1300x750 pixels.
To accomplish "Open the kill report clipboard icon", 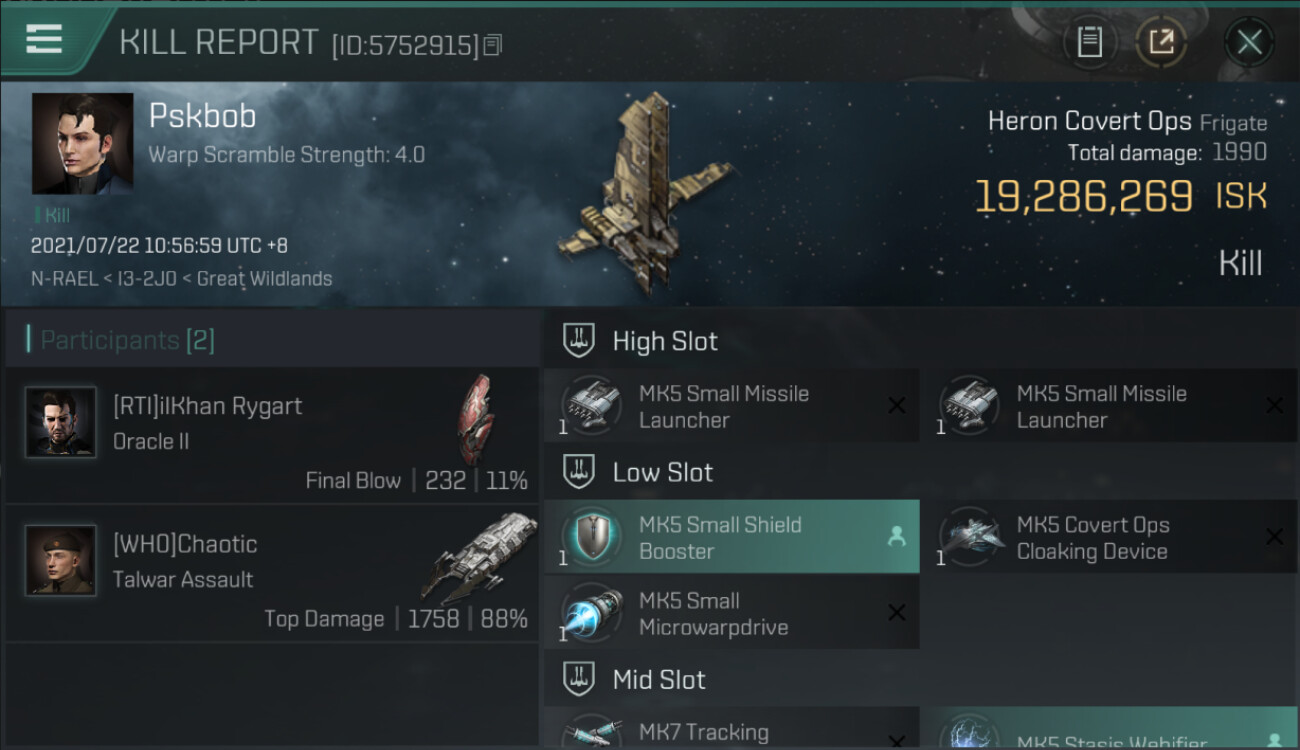I will tap(1090, 42).
